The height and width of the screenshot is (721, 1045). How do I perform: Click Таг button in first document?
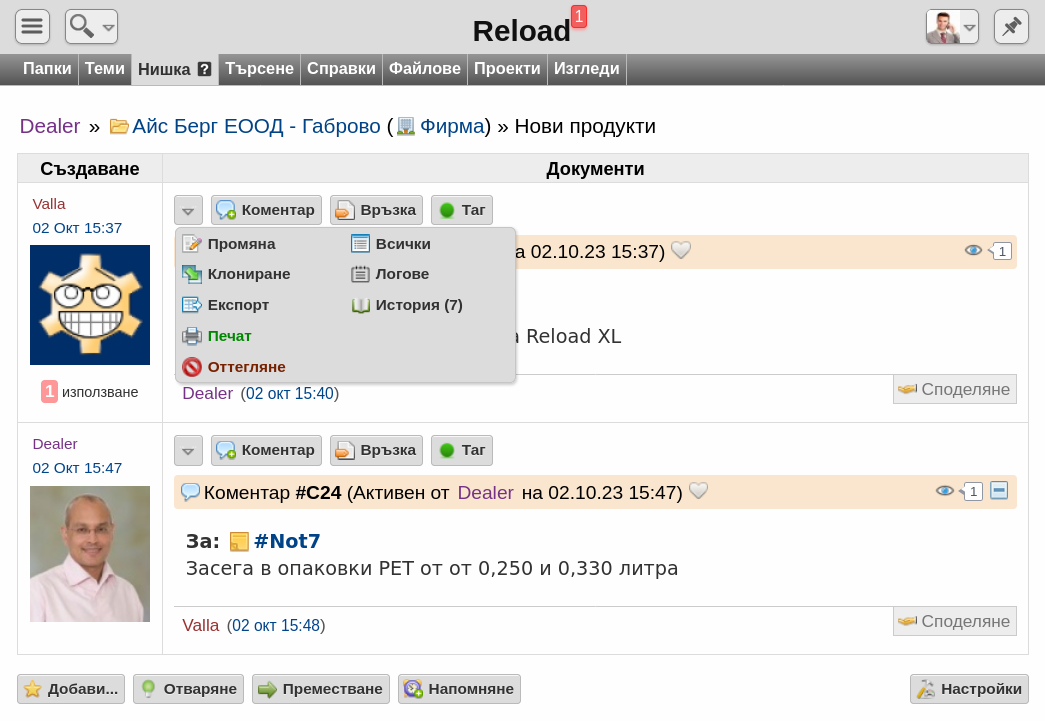462,210
